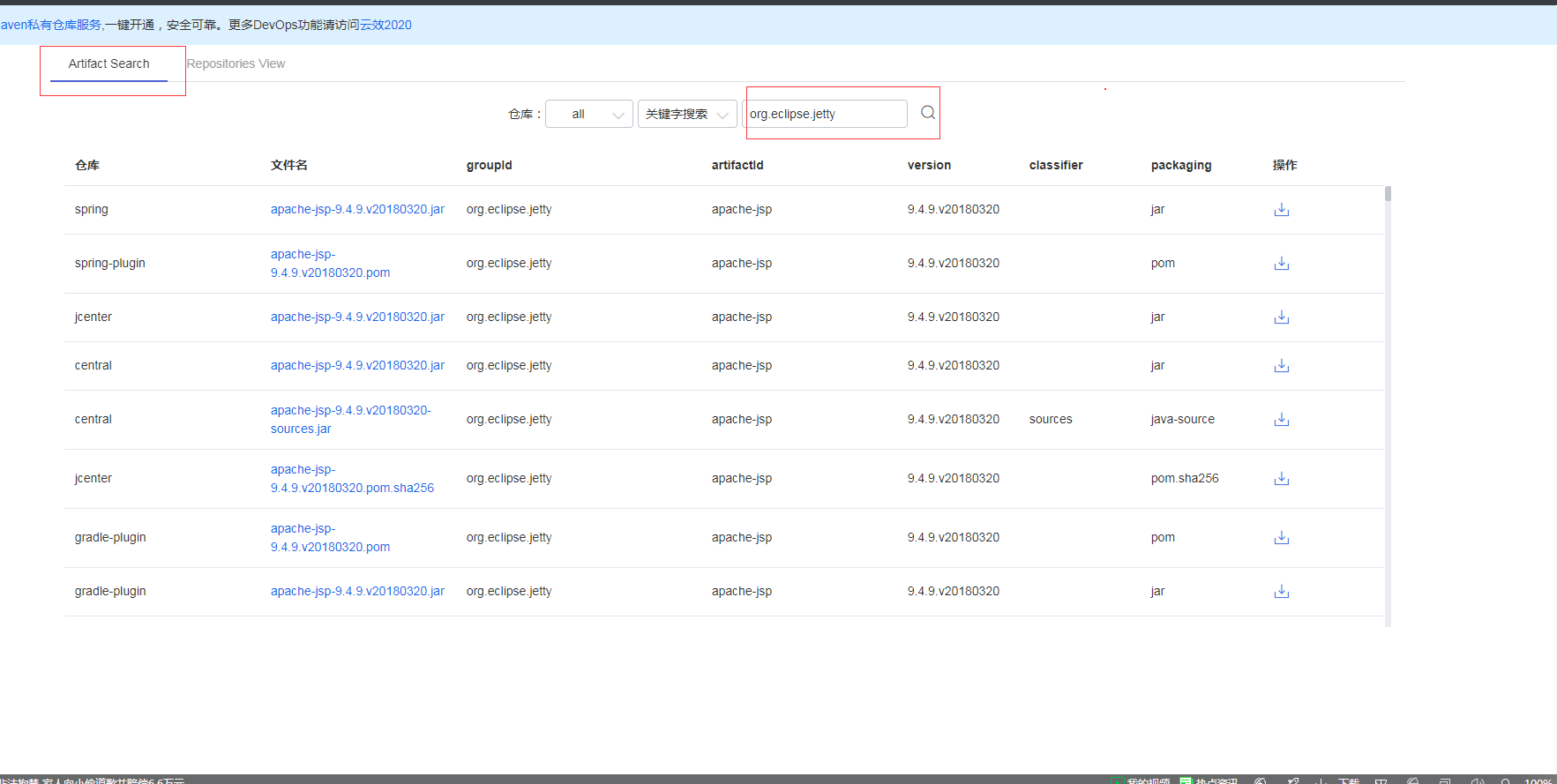The height and width of the screenshot is (784, 1557).
Task: Switch to the Repositories View tab
Action: [236, 63]
